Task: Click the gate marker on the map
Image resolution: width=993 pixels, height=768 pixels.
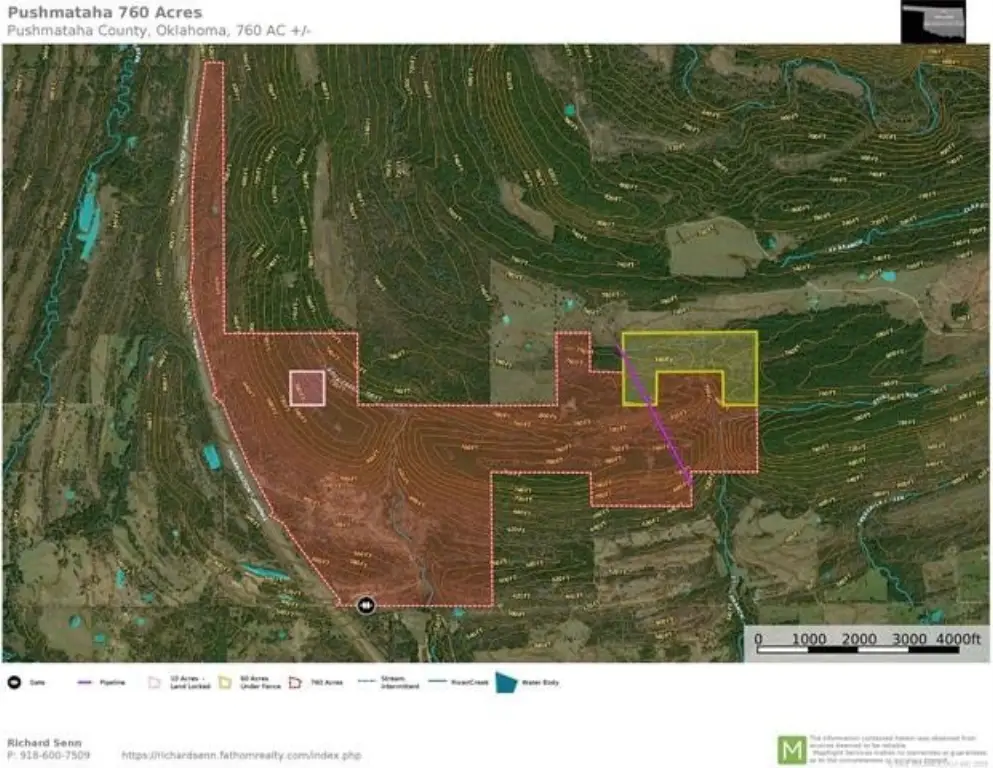Action: point(366,604)
